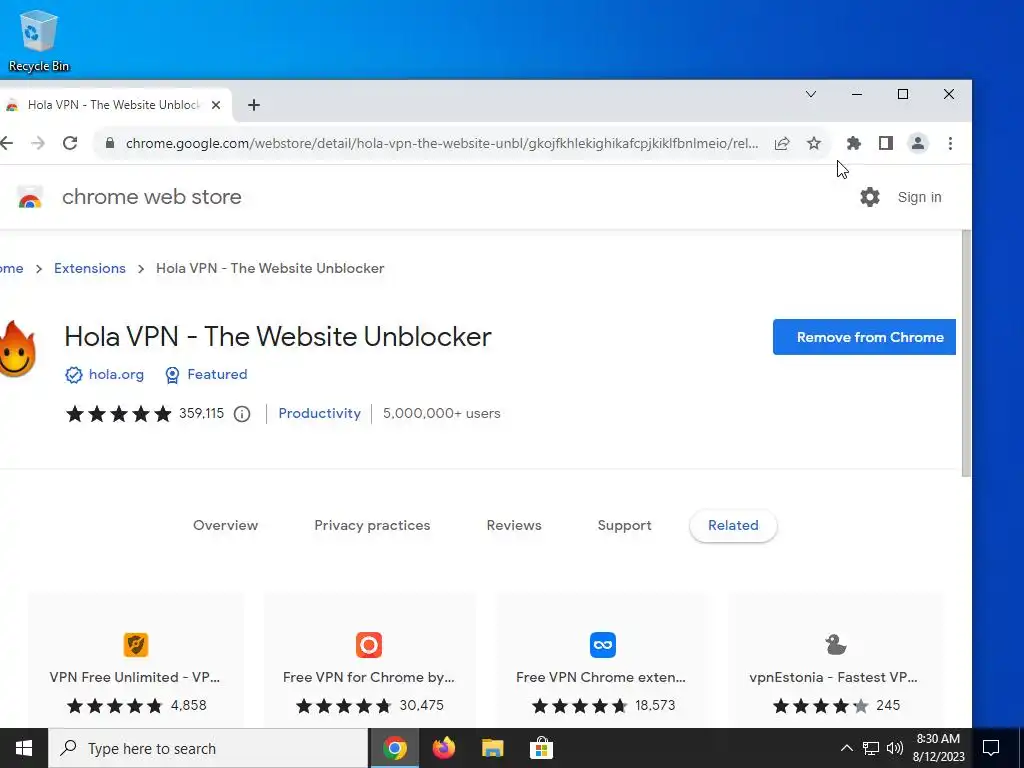
Task: Visit hola.org publisher link
Action: pyautogui.click(x=116, y=374)
